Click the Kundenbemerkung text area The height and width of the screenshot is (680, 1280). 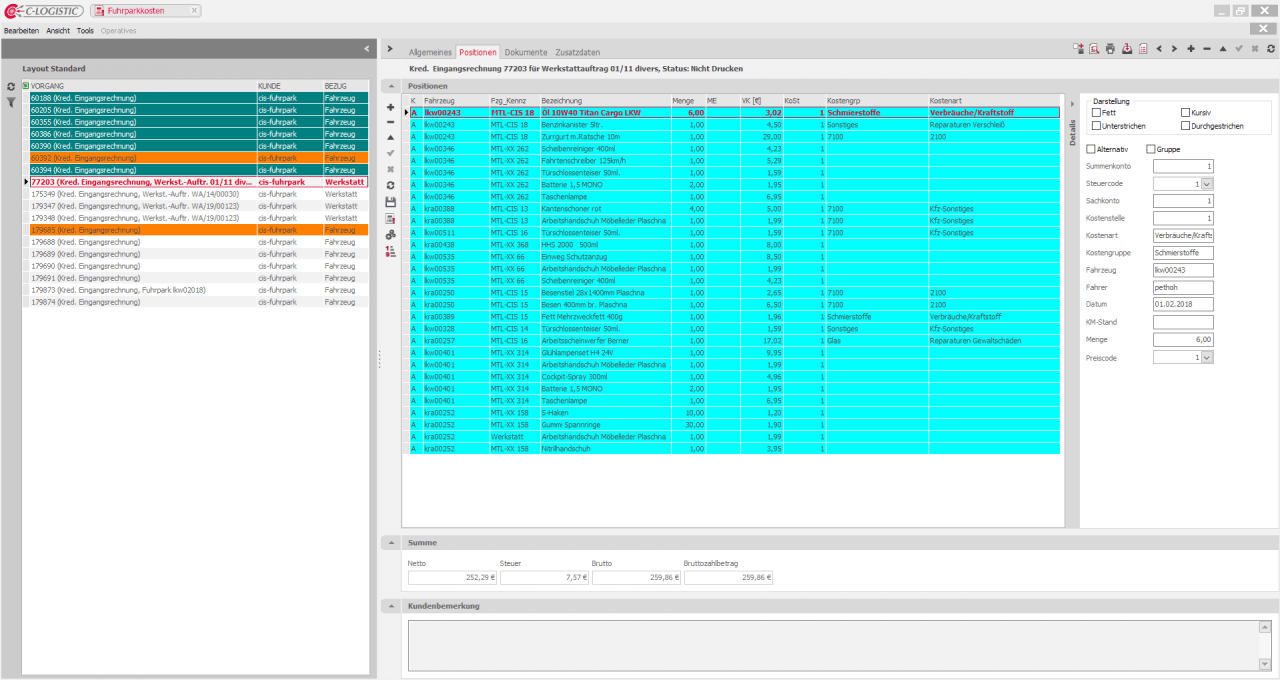[830, 641]
